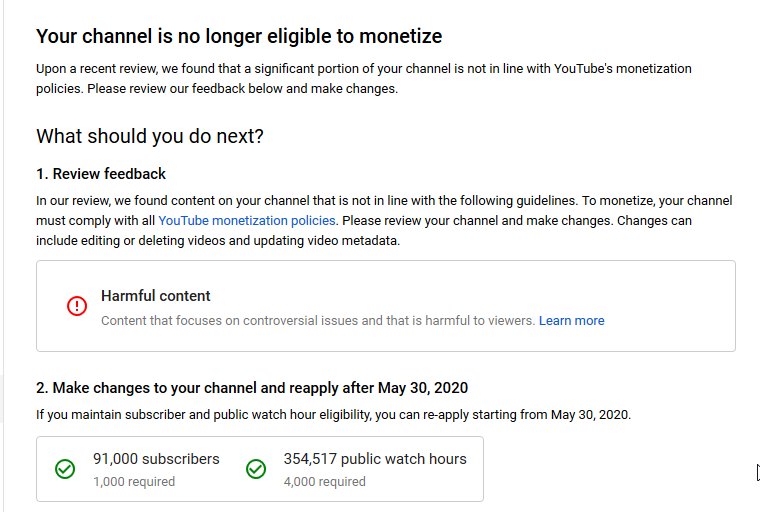This screenshot has height=512, width=760.
Task: Click the re-apply starting May 30, 2020 sentence
Action: point(333,415)
